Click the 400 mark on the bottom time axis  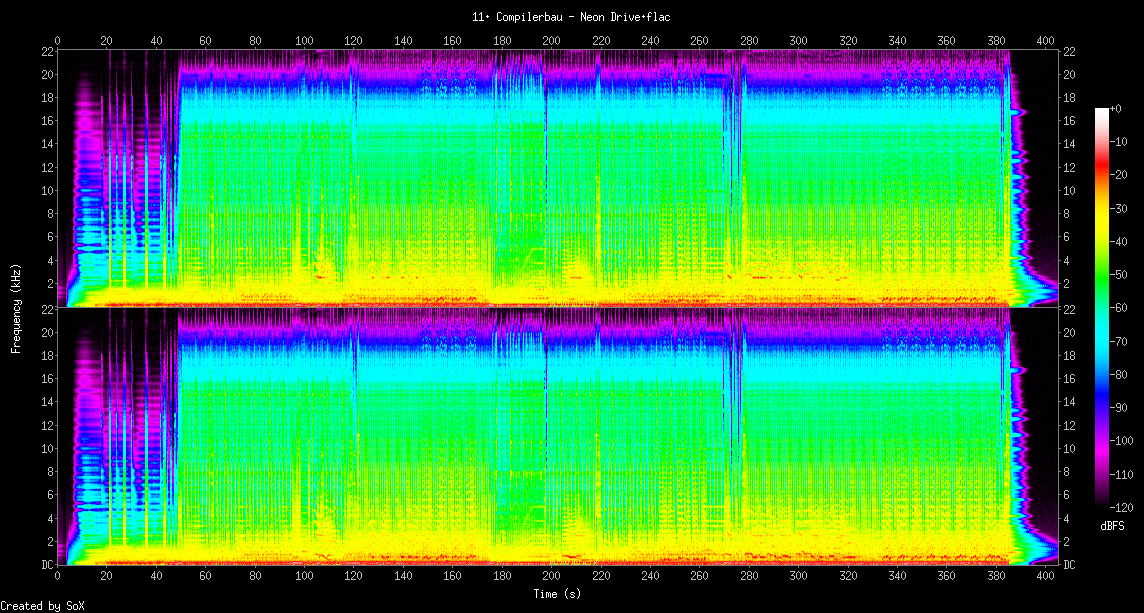click(x=1046, y=576)
